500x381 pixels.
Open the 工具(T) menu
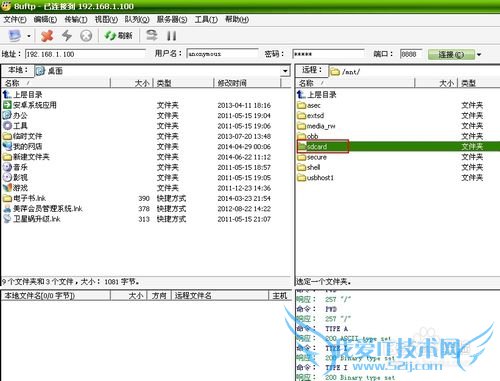(x=206, y=20)
